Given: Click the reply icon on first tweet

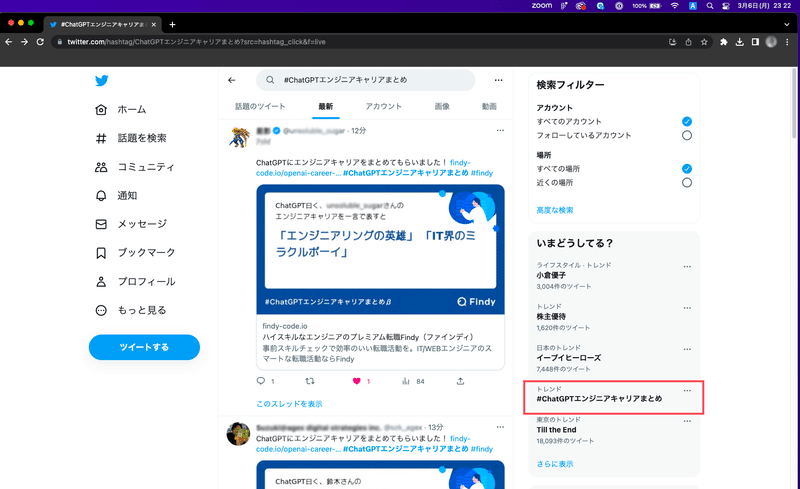Looking at the screenshot, I should (261, 381).
